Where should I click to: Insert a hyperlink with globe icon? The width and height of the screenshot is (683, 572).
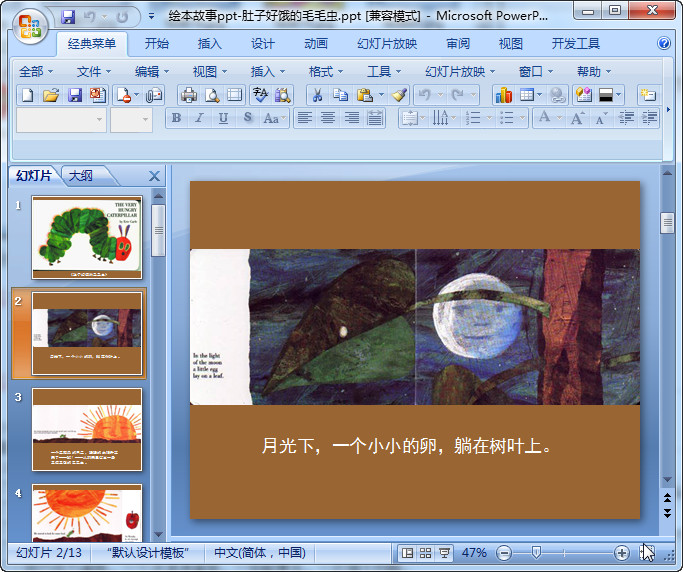tap(558, 95)
